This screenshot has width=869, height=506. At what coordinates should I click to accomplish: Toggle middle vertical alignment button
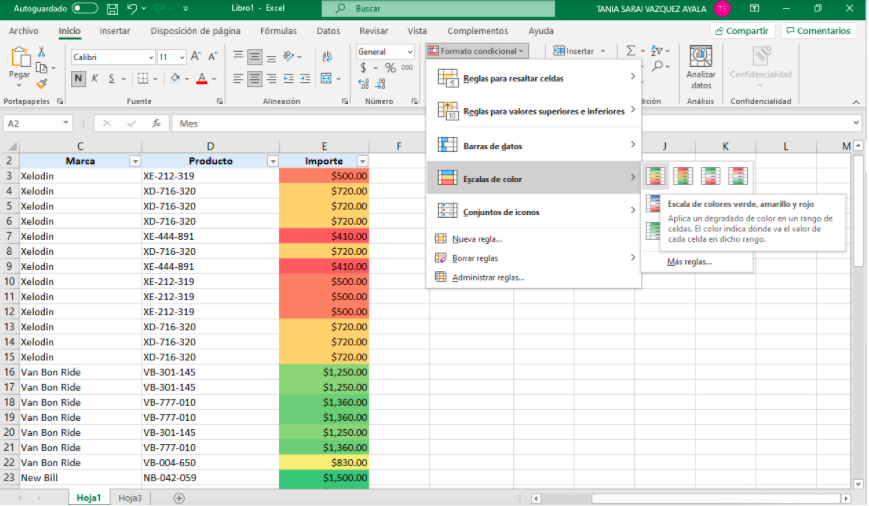(x=254, y=56)
